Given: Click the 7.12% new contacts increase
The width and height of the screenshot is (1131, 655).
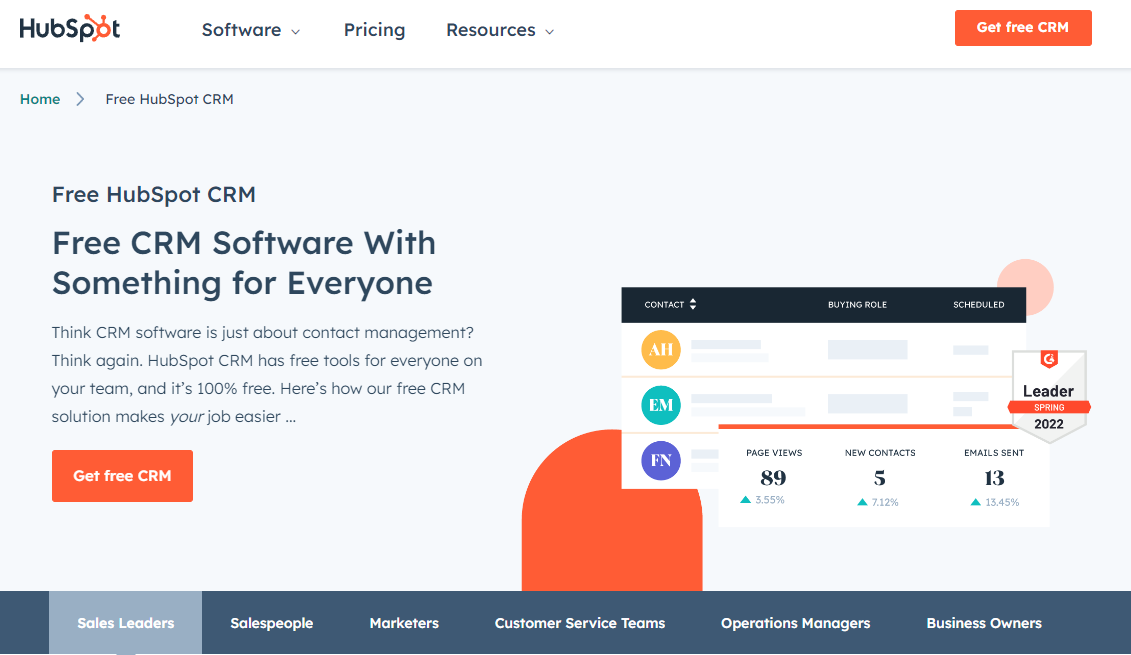Looking at the screenshot, I should coord(878,502).
